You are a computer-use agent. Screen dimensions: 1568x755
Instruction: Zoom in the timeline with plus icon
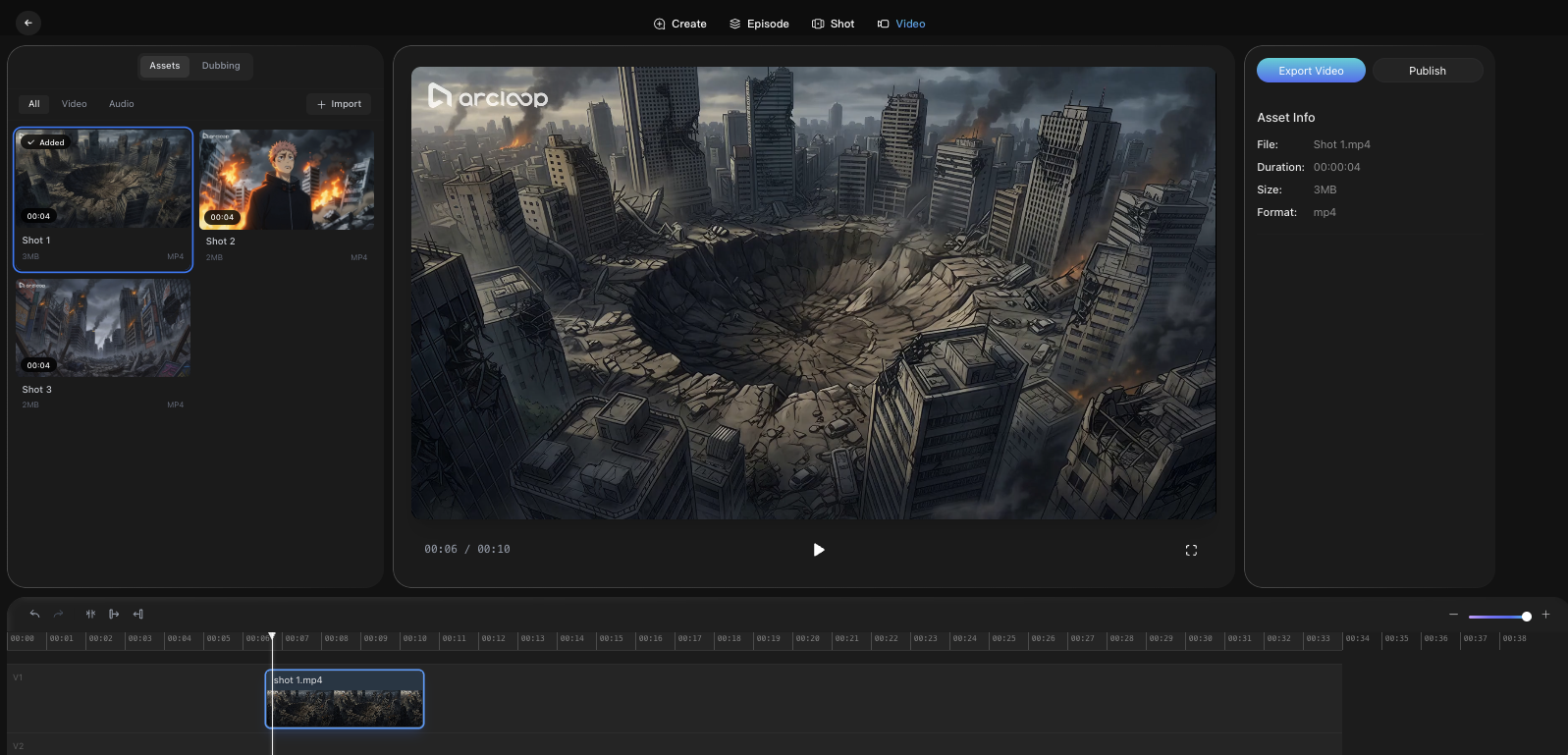click(1545, 615)
